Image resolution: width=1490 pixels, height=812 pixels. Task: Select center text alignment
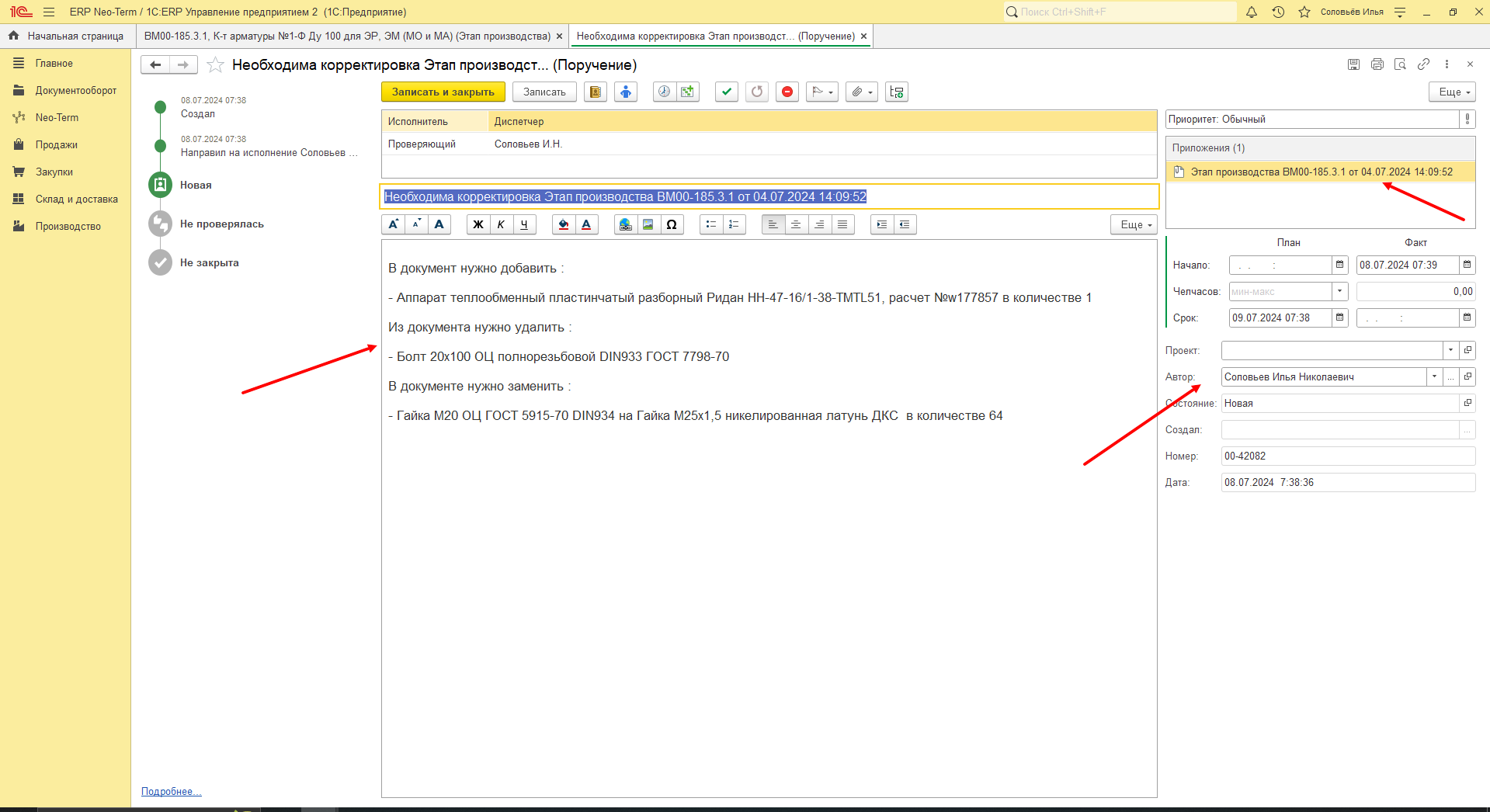point(797,224)
